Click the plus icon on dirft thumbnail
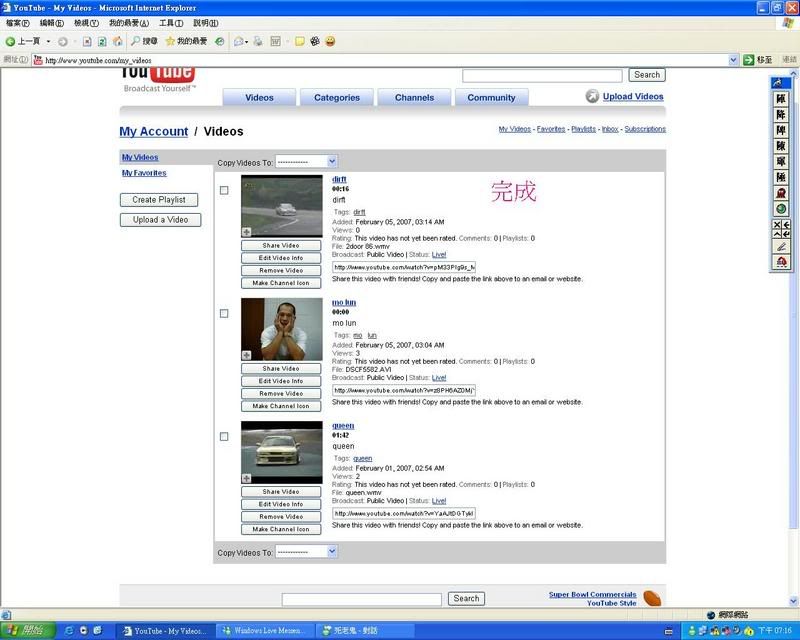The height and width of the screenshot is (640, 800). 246,232
